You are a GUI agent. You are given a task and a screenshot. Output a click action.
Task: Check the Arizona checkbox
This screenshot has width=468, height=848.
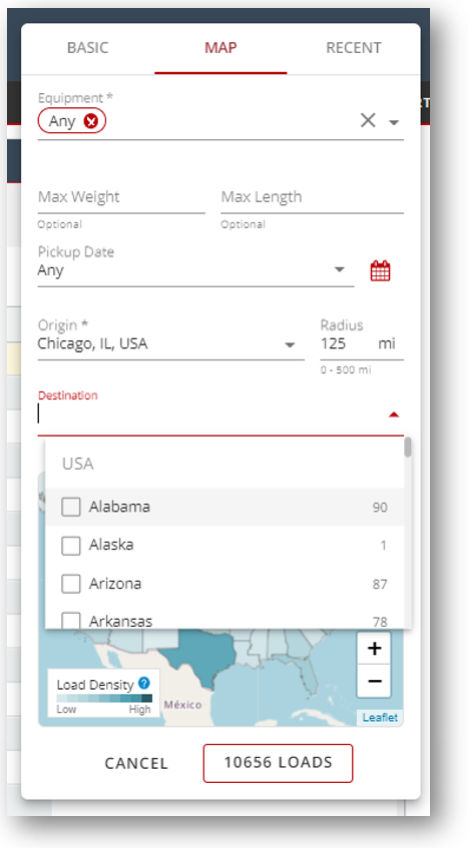pos(71,584)
